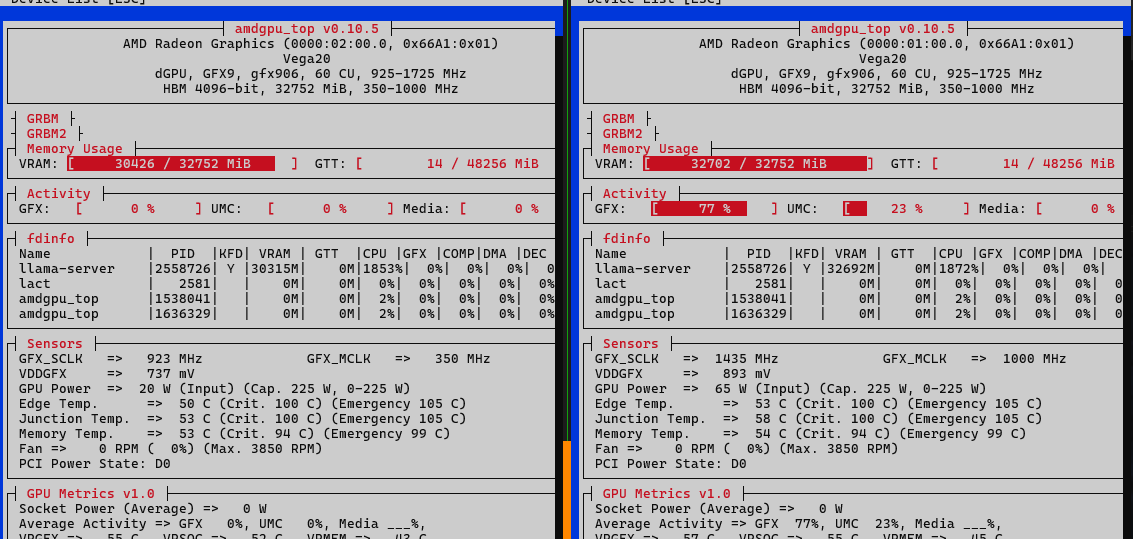Click the VDDGFX reading 893 mV
The height and width of the screenshot is (539, 1133).
(746, 374)
